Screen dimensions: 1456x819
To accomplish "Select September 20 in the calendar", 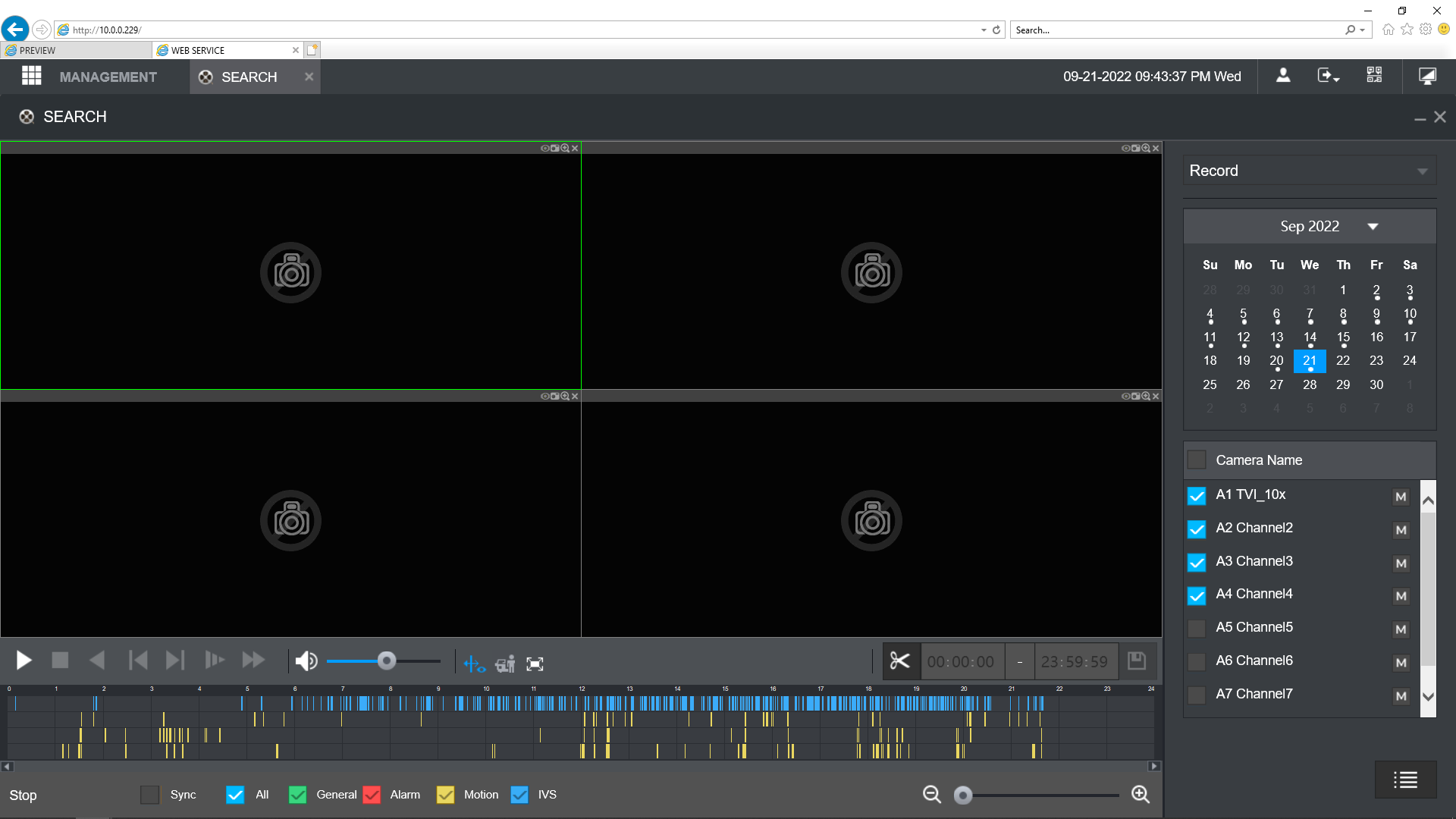I will (1276, 362).
